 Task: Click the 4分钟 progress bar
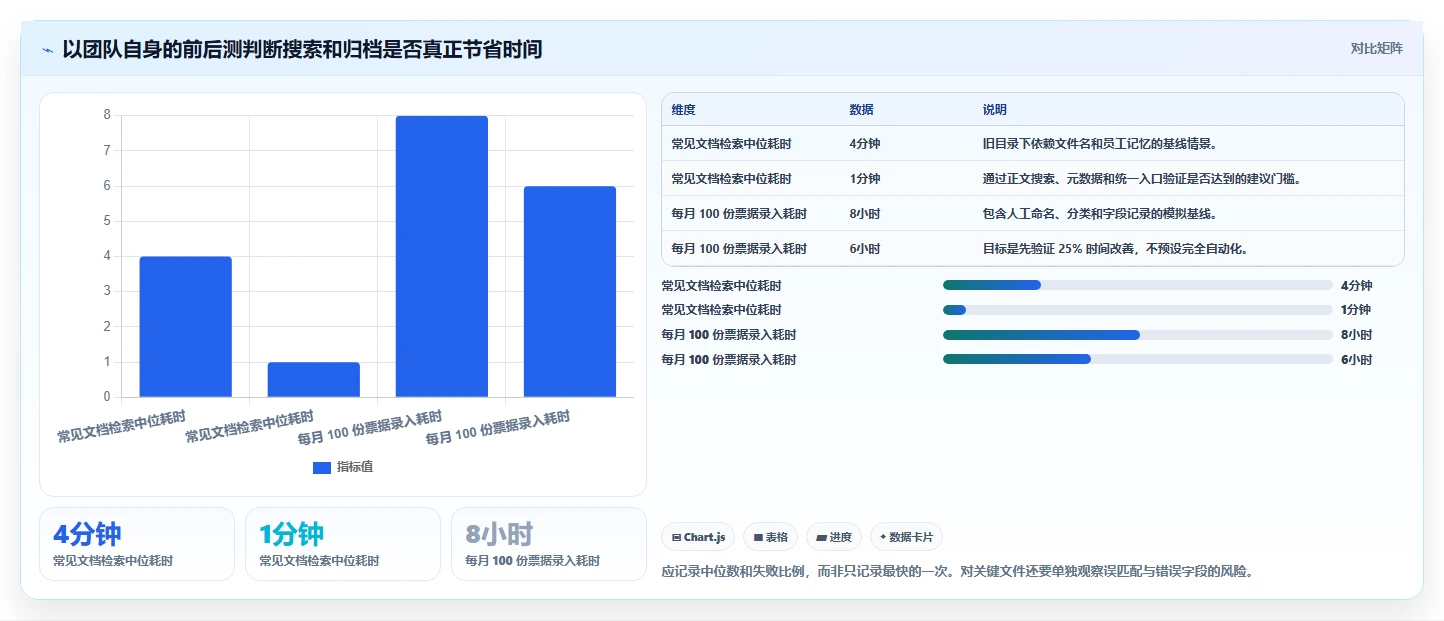(x=1137, y=285)
